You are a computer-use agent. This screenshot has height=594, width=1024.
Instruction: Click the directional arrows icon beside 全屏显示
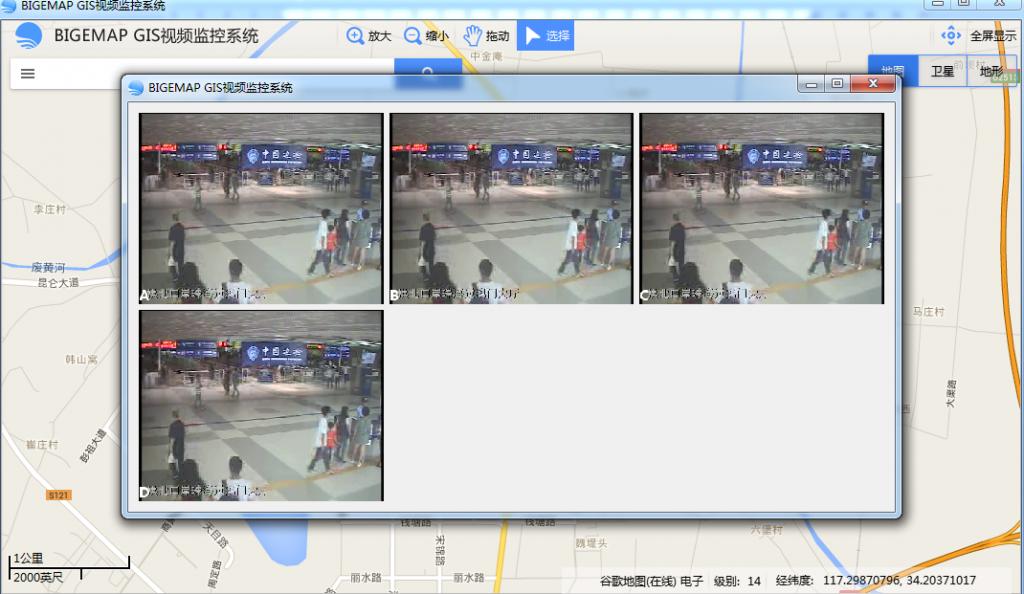coord(951,34)
